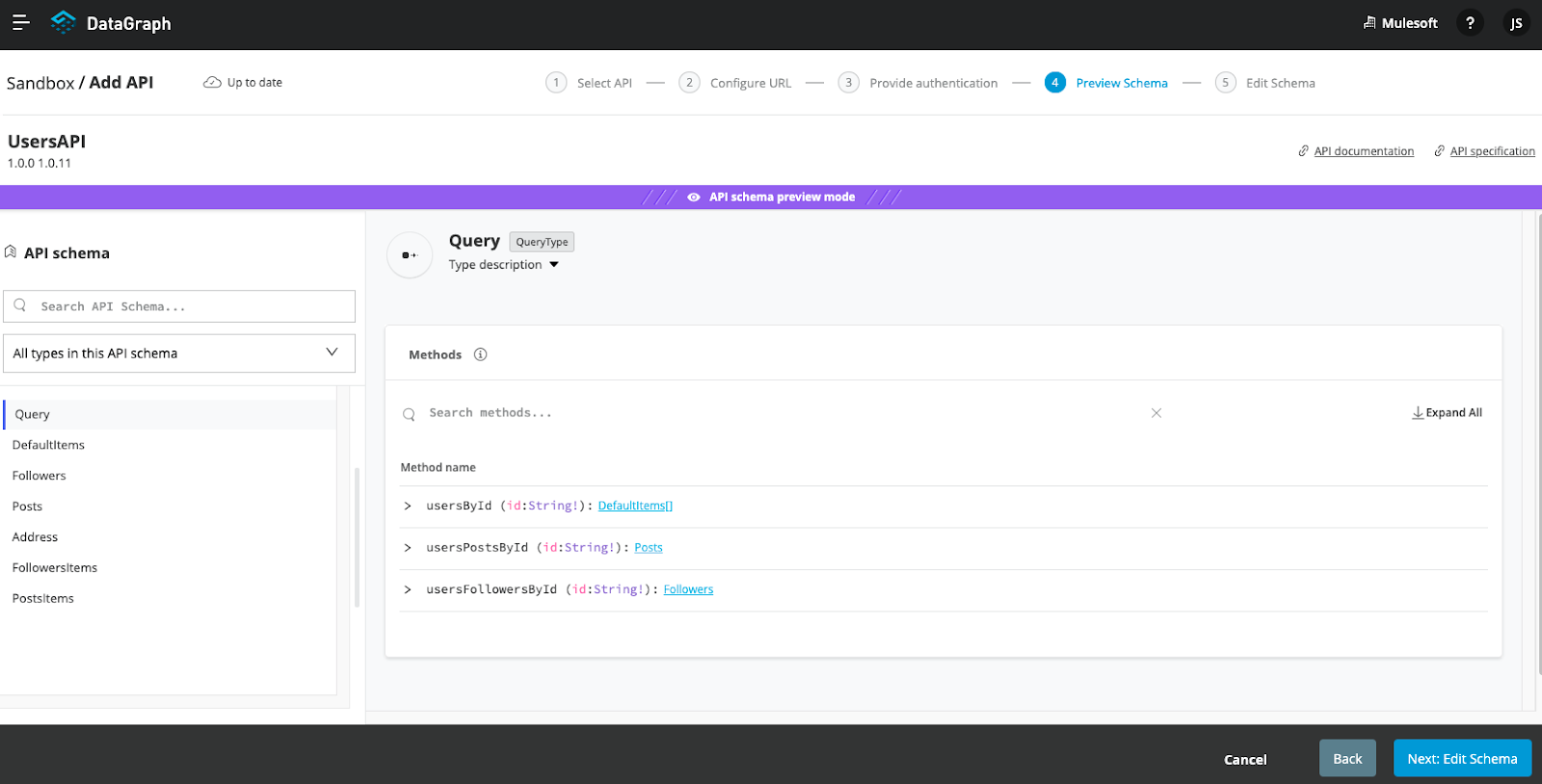Go to step 2 Configure URL

(x=735, y=83)
